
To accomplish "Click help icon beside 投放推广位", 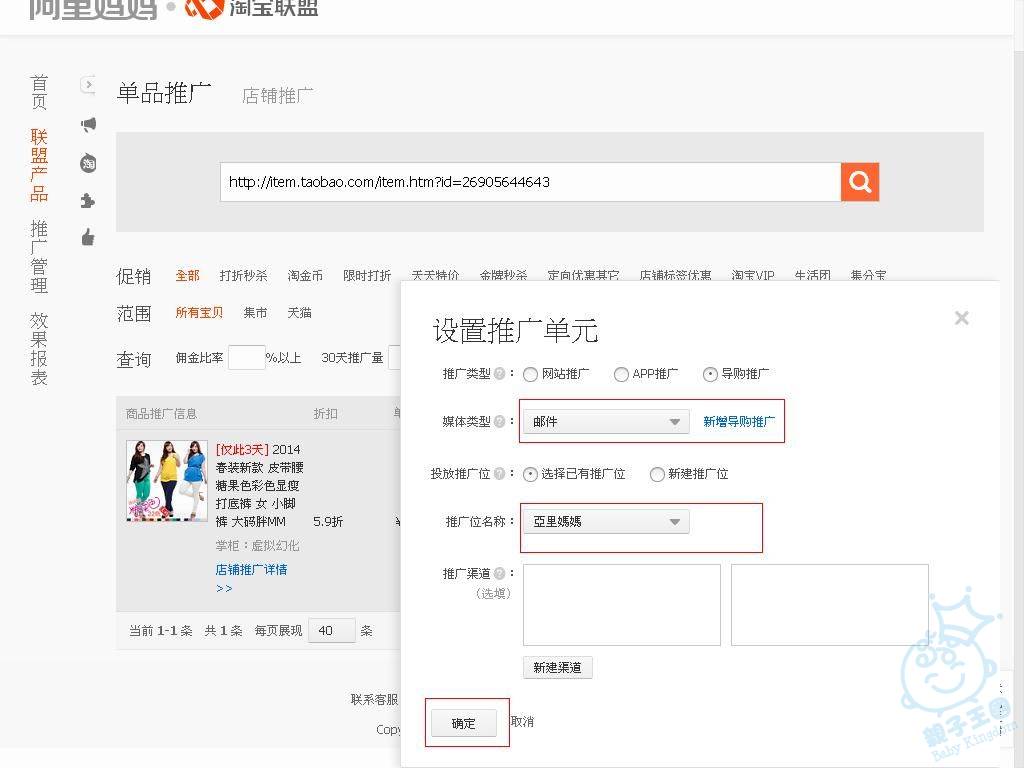I will click(x=500, y=473).
